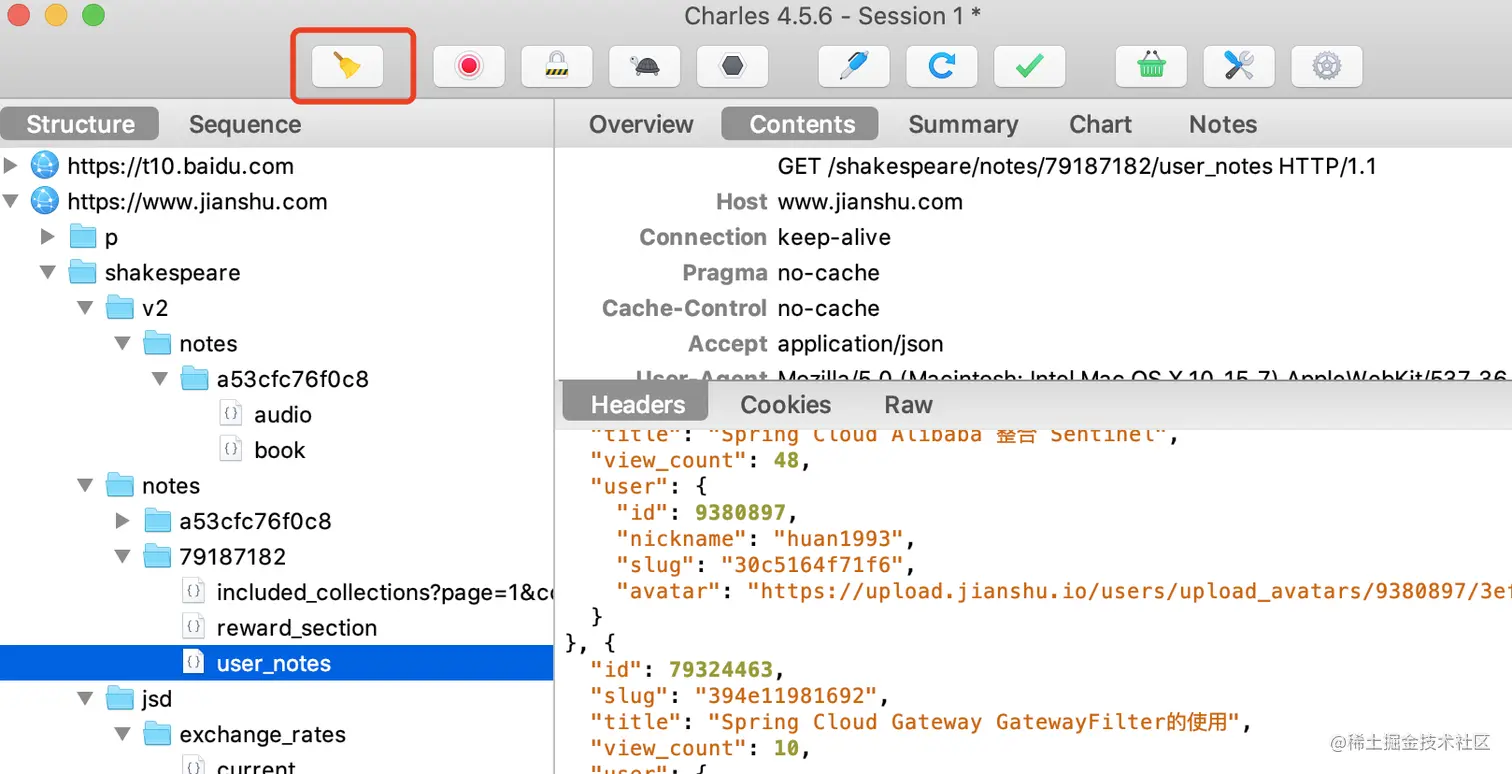Select the shakespeare folder icon
The width and height of the screenshot is (1512, 774).
[x=83, y=272]
